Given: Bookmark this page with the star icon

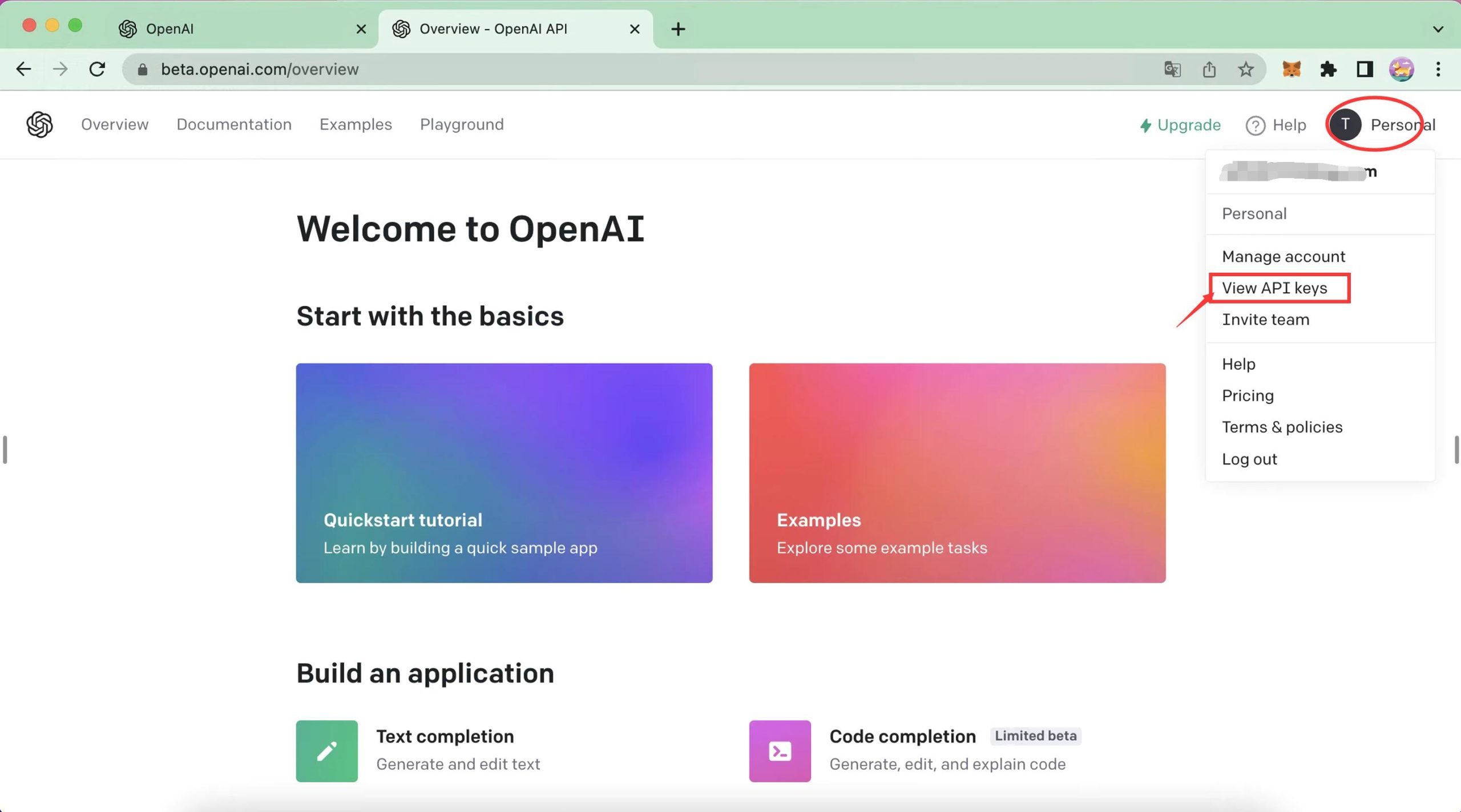Looking at the screenshot, I should point(1245,69).
